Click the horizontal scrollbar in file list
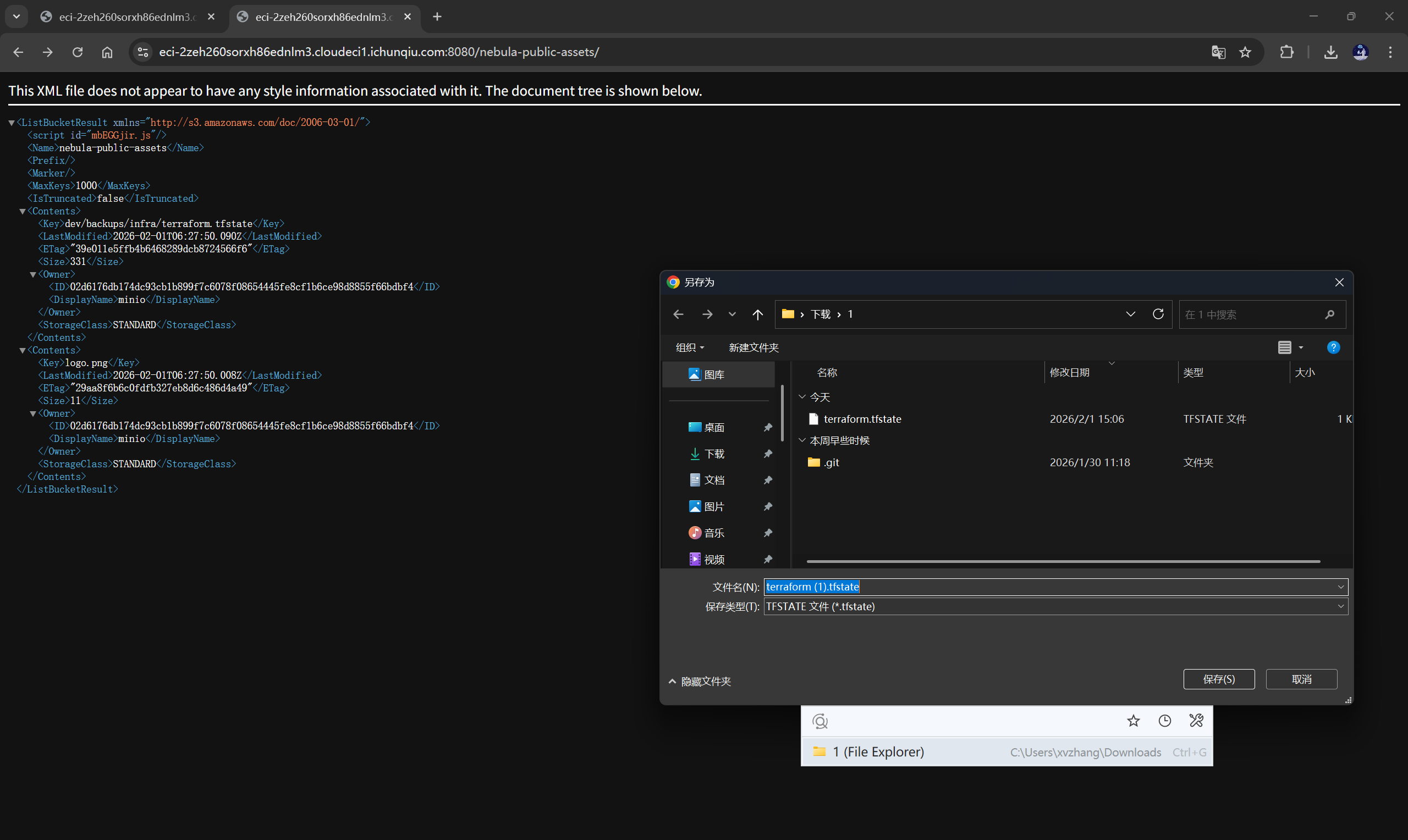 click(1063, 561)
